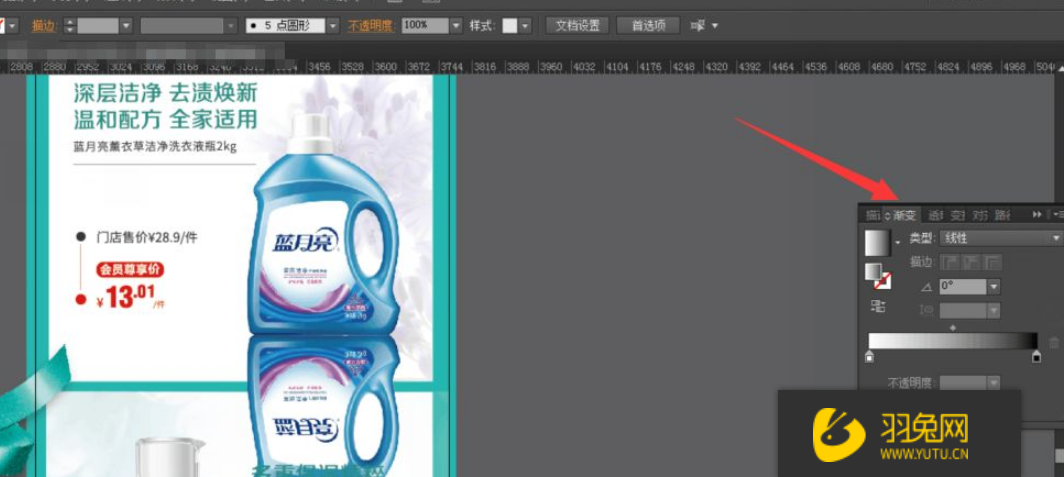The image size is (1064, 477).
Task: Open the 描边 stroke panel link
Action: 43,26
